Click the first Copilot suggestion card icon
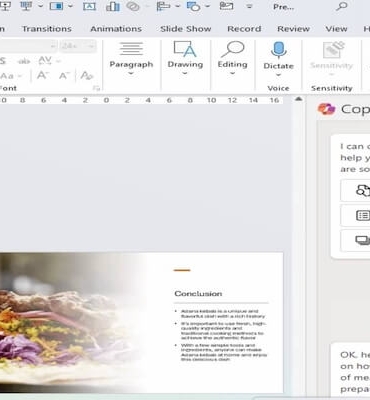370x400 pixels. tap(363, 191)
